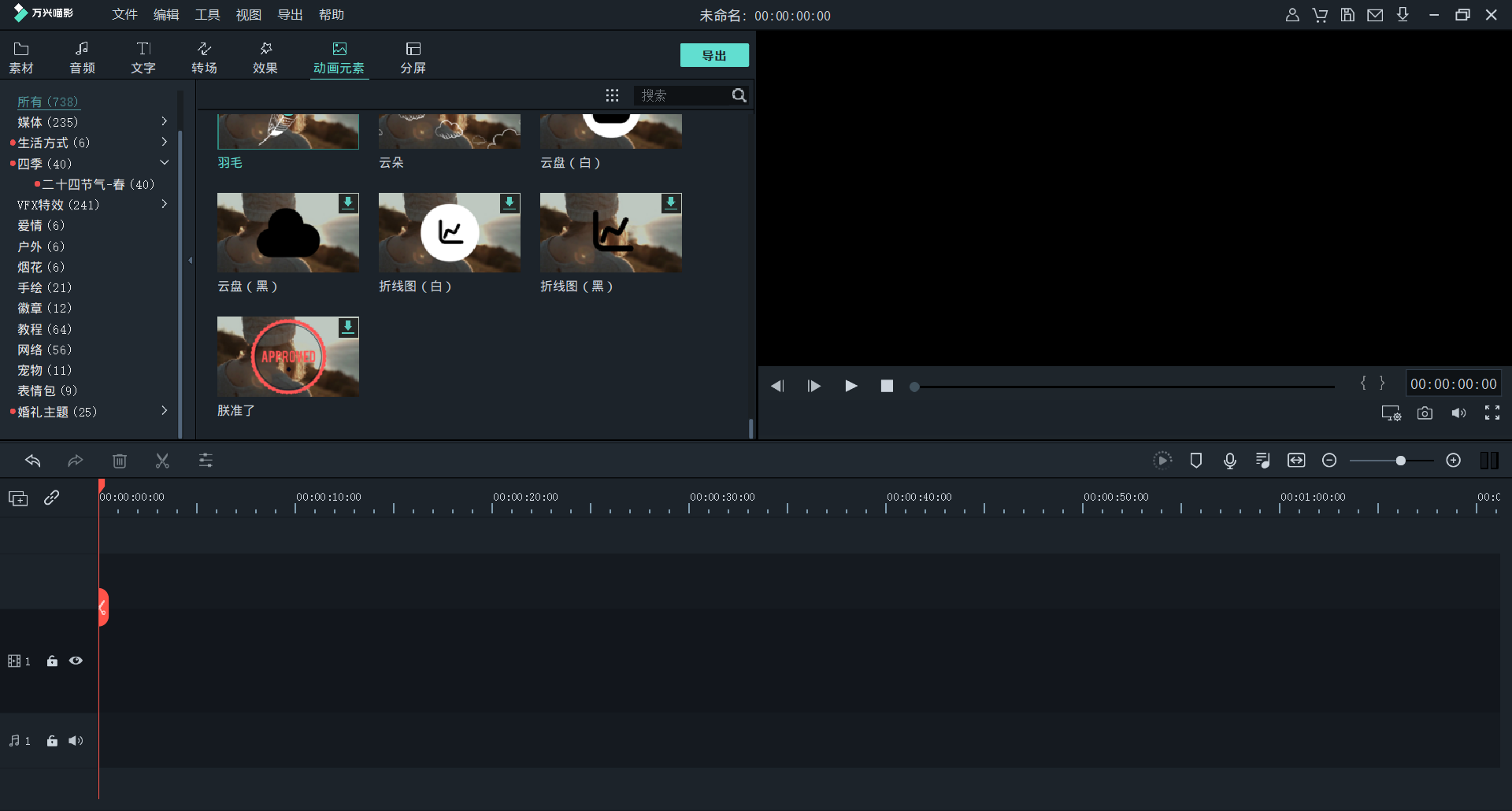Collapse the 四季 (40) category
The image size is (1512, 811).
point(164,163)
